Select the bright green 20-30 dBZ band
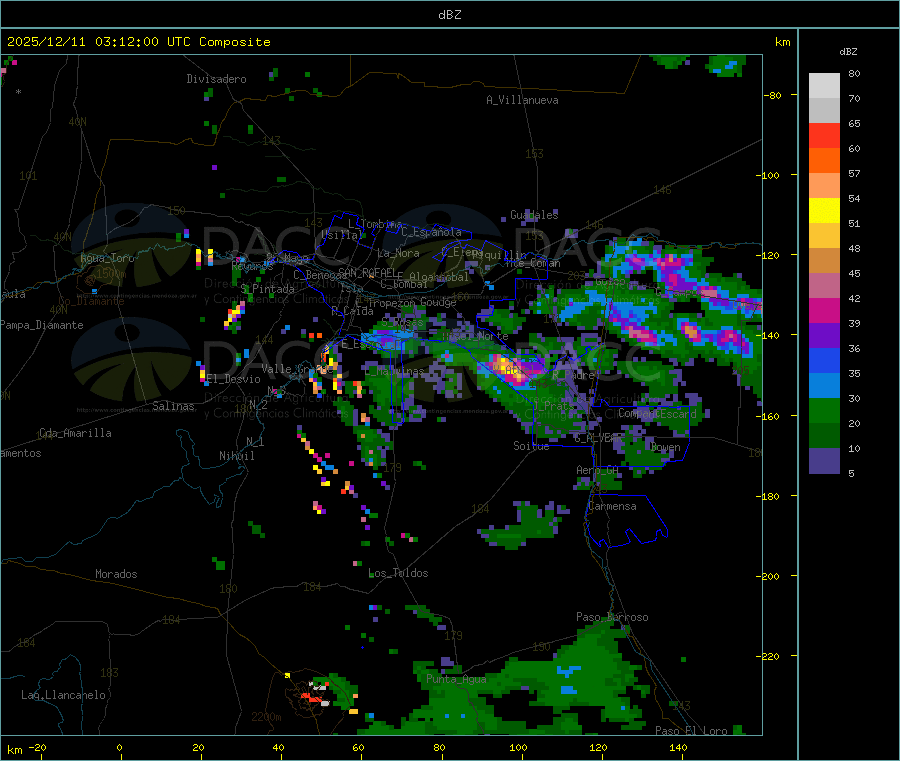 (x=824, y=410)
